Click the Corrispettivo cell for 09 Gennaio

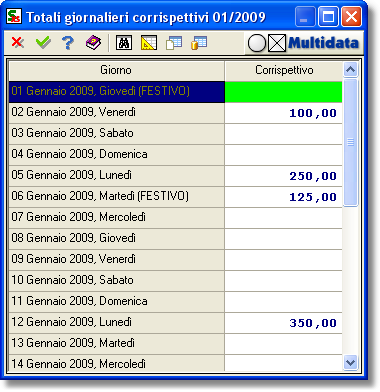(284, 260)
